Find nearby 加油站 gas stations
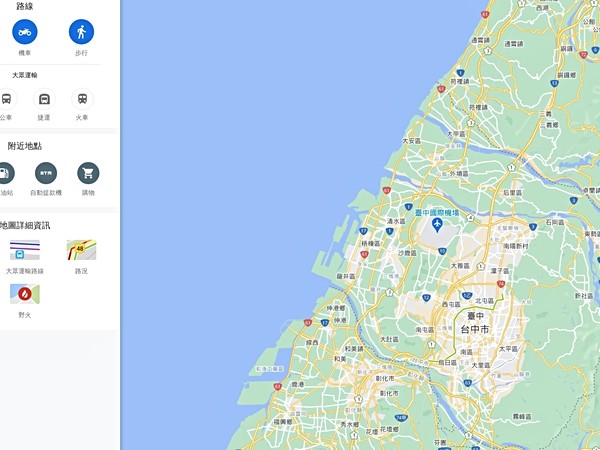Image resolution: width=600 pixels, height=450 pixels. (x=5, y=173)
